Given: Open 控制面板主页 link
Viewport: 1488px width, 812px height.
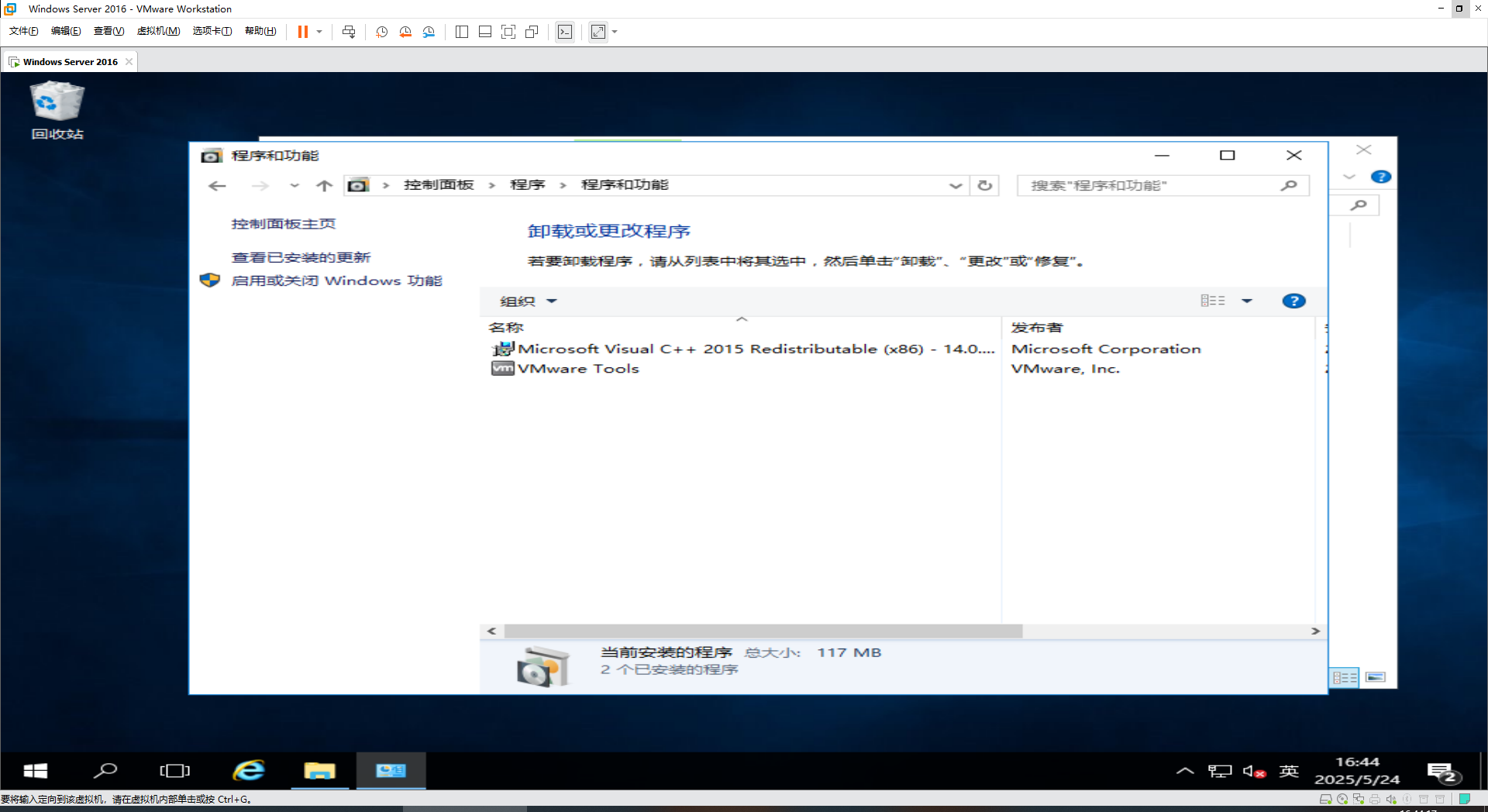Looking at the screenshot, I should pyautogui.click(x=283, y=224).
